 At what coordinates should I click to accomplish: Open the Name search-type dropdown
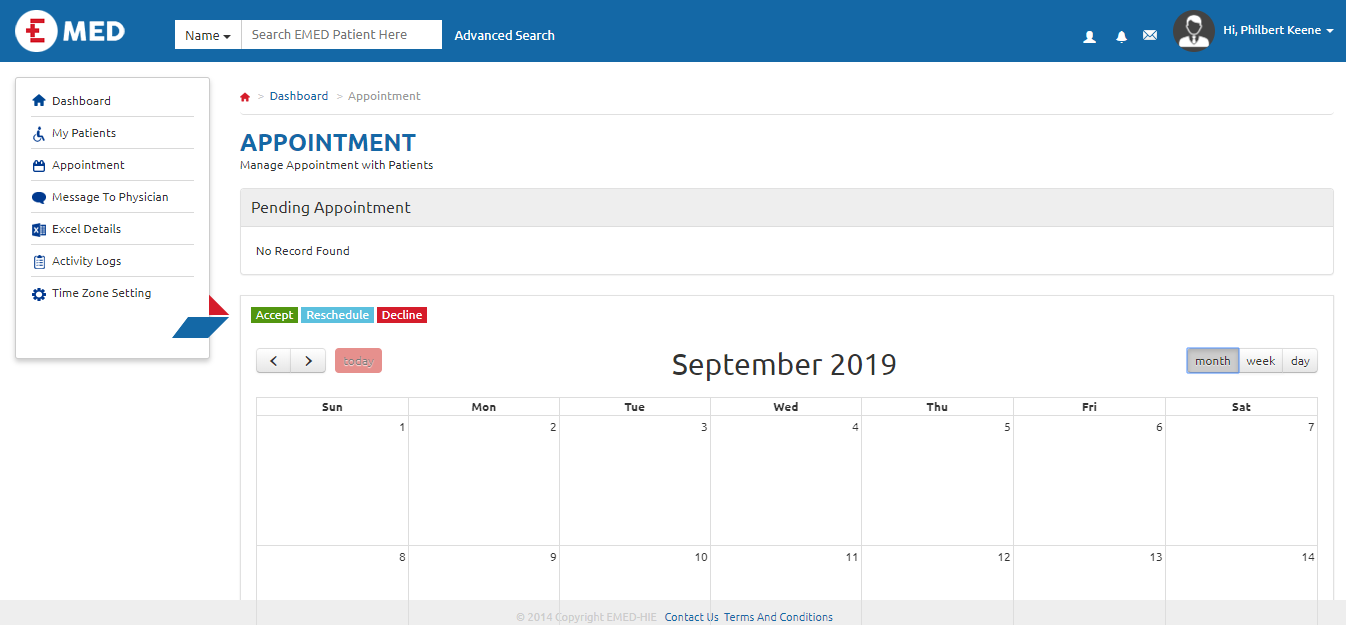[x=208, y=35]
